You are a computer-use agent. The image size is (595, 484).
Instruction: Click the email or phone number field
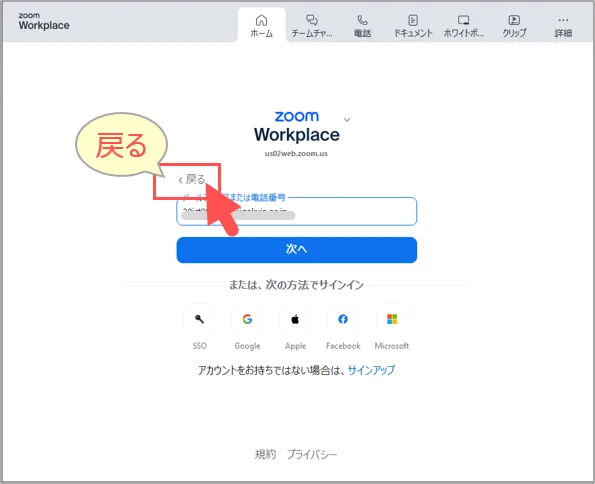(x=297, y=211)
